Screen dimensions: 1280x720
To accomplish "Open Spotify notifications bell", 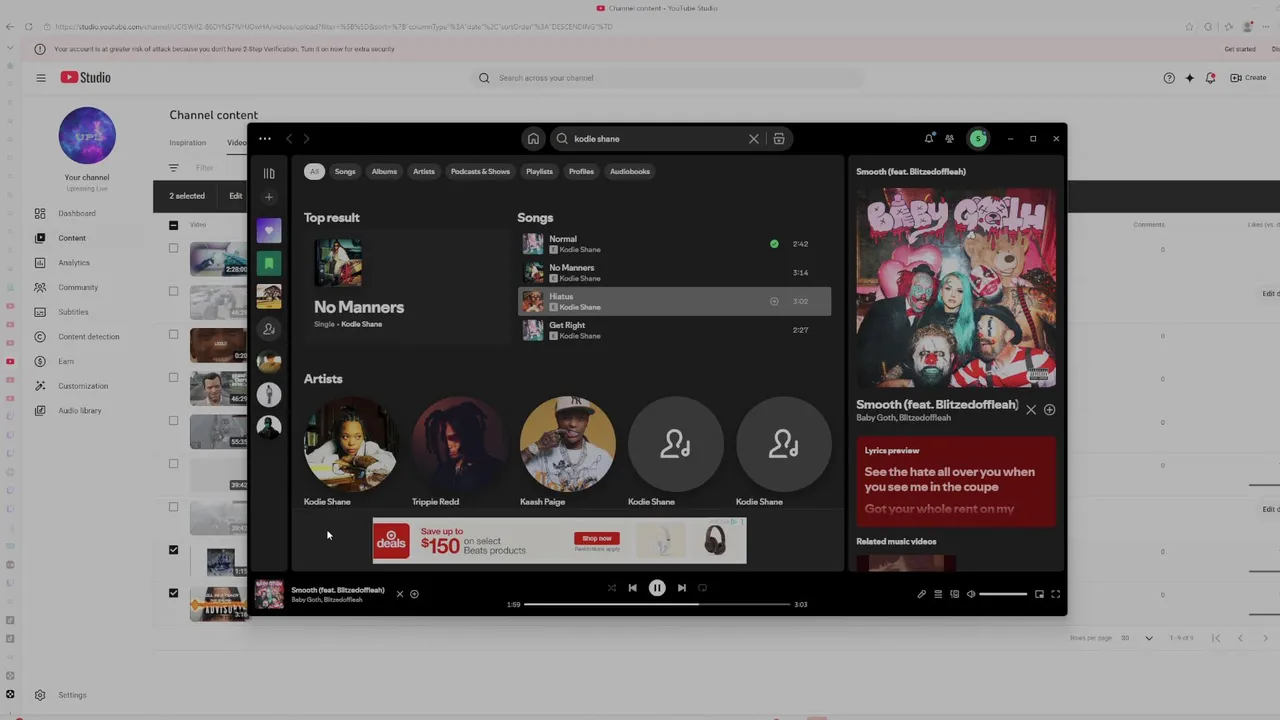I will [929, 139].
